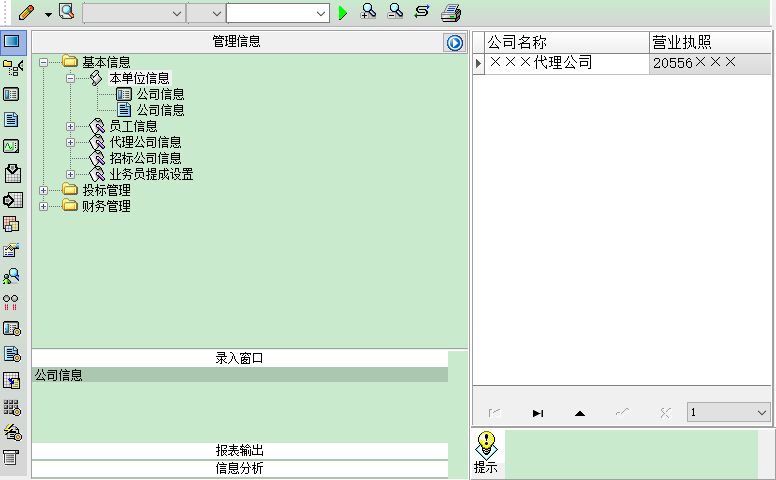Select the 员工信息 tree item
Image resolution: width=776 pixels, height=480 pixels.
(x=133, y=126)
